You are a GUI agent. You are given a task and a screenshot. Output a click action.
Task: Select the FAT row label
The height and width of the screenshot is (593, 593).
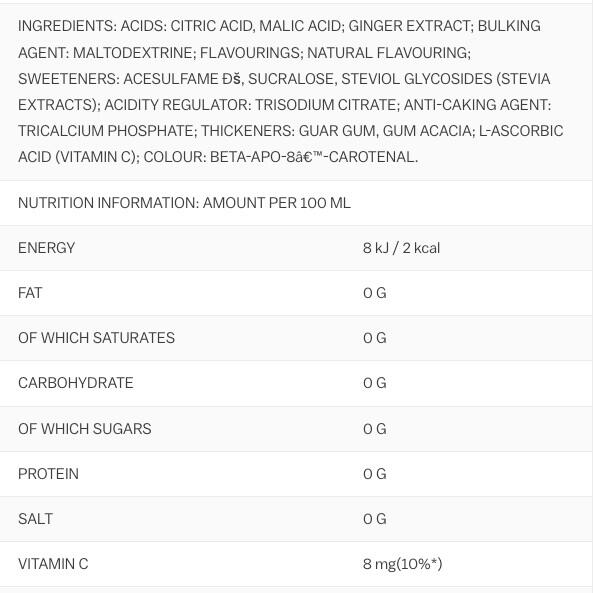[x=30, y=293]
